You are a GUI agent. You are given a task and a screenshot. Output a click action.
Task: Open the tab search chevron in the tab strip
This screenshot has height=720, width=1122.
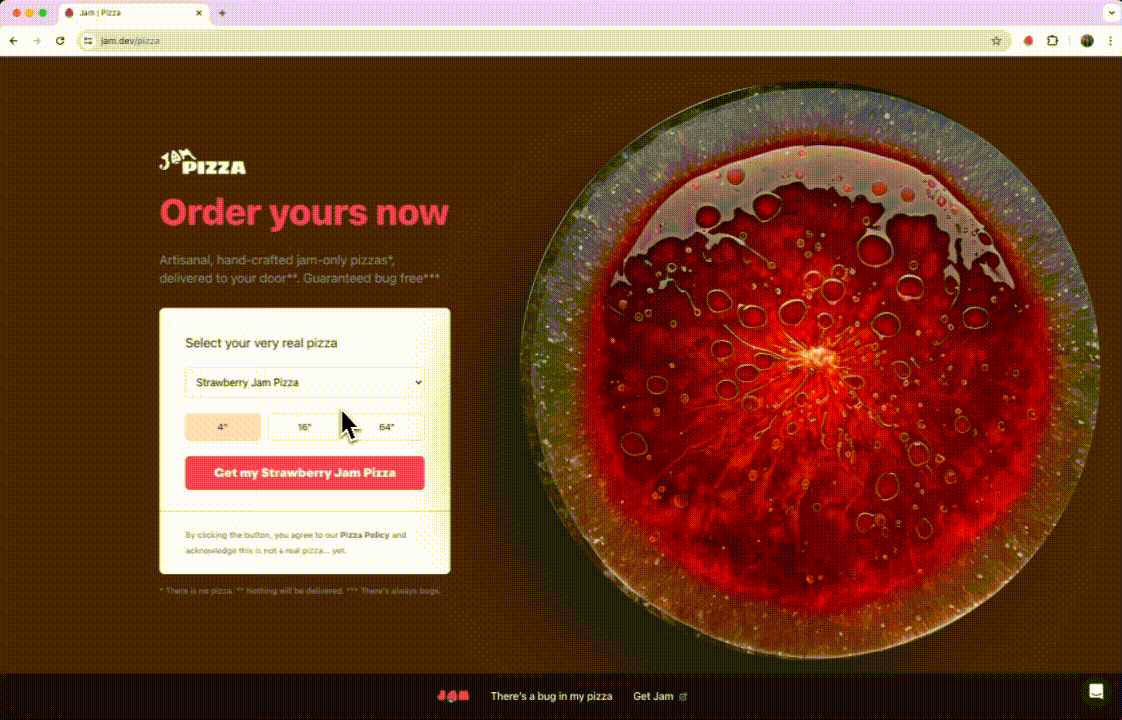coord(1111,13)
